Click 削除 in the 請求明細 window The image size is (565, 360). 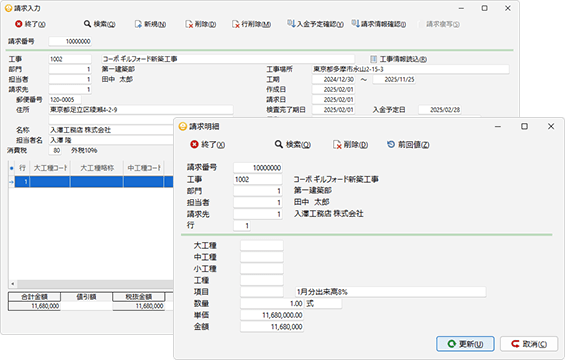point(350,145)
